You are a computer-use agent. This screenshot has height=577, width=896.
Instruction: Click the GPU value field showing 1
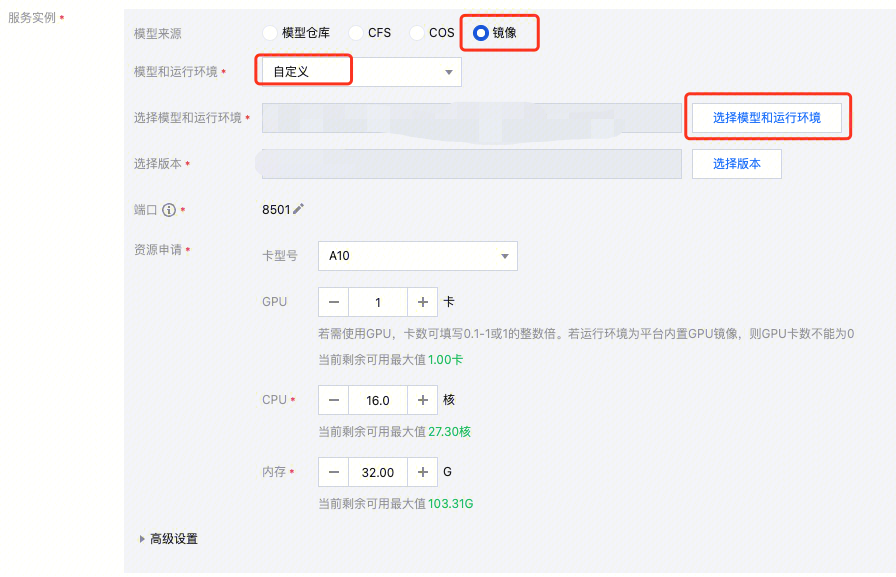click(378, 302)
